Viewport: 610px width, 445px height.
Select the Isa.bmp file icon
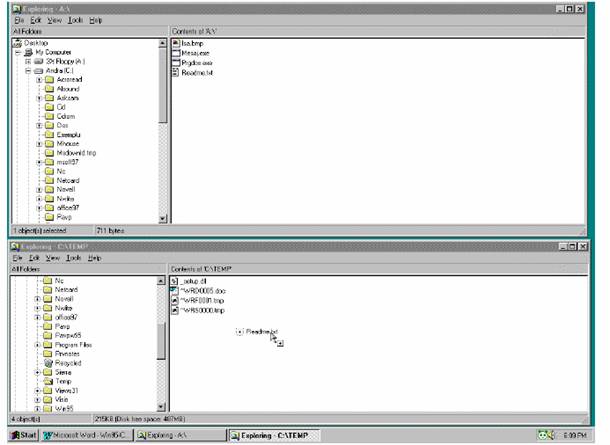pyautogui.click(x=175, y=45)
